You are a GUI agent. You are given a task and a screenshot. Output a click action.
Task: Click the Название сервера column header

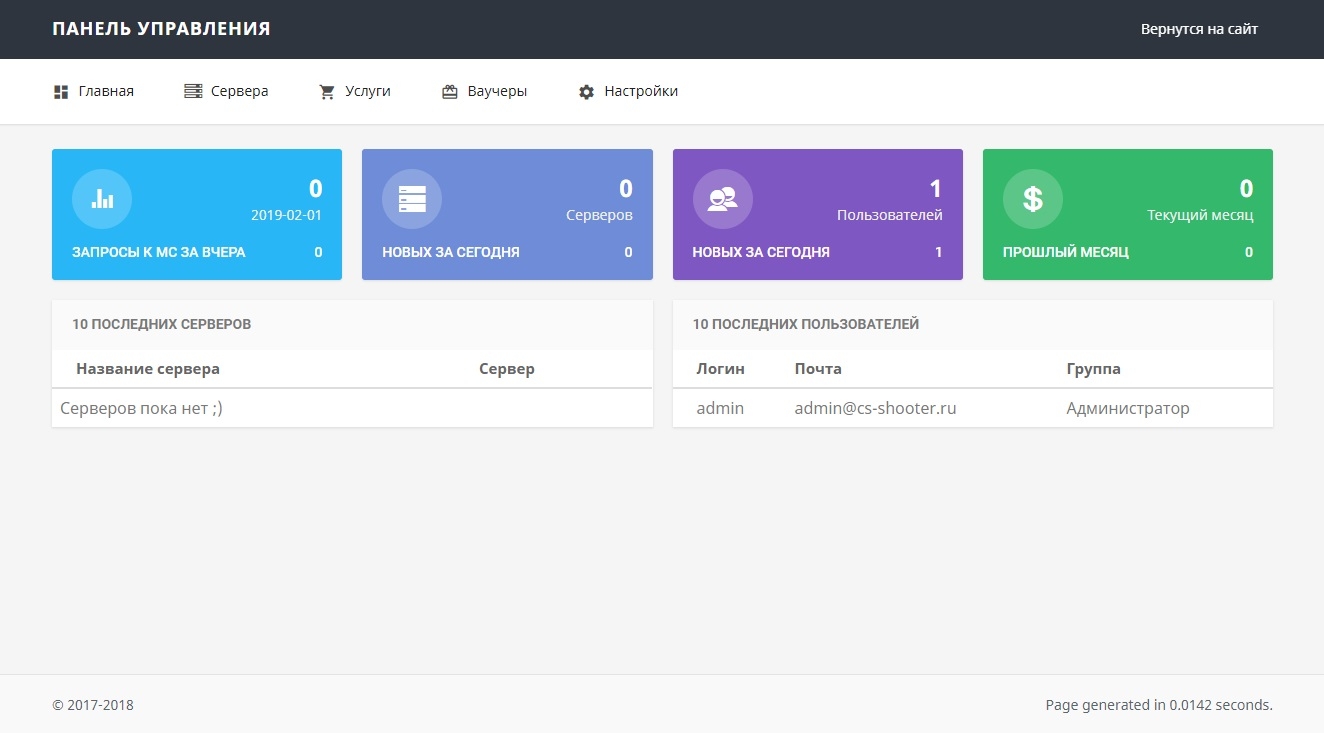click(x=148, y=369)
